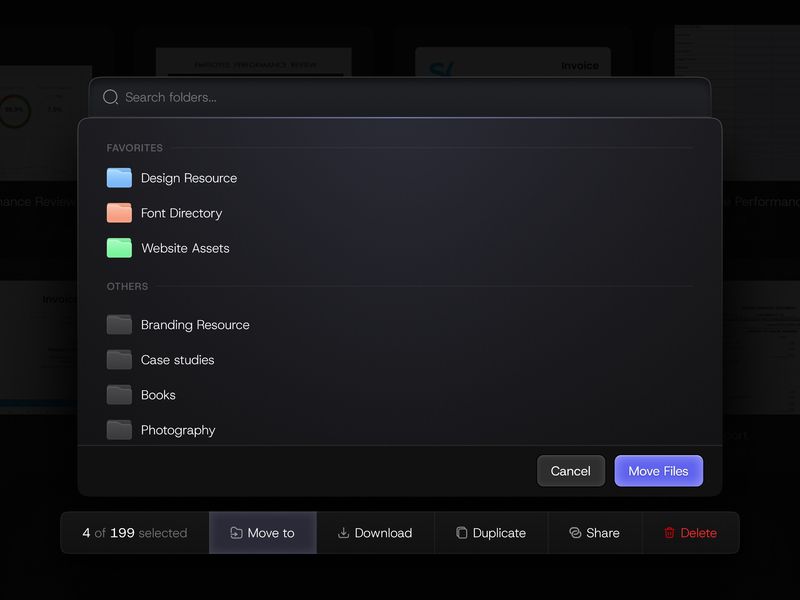Choose the Branding Resource folder name
The image size is (800, 600).
[x=195, y=325]
